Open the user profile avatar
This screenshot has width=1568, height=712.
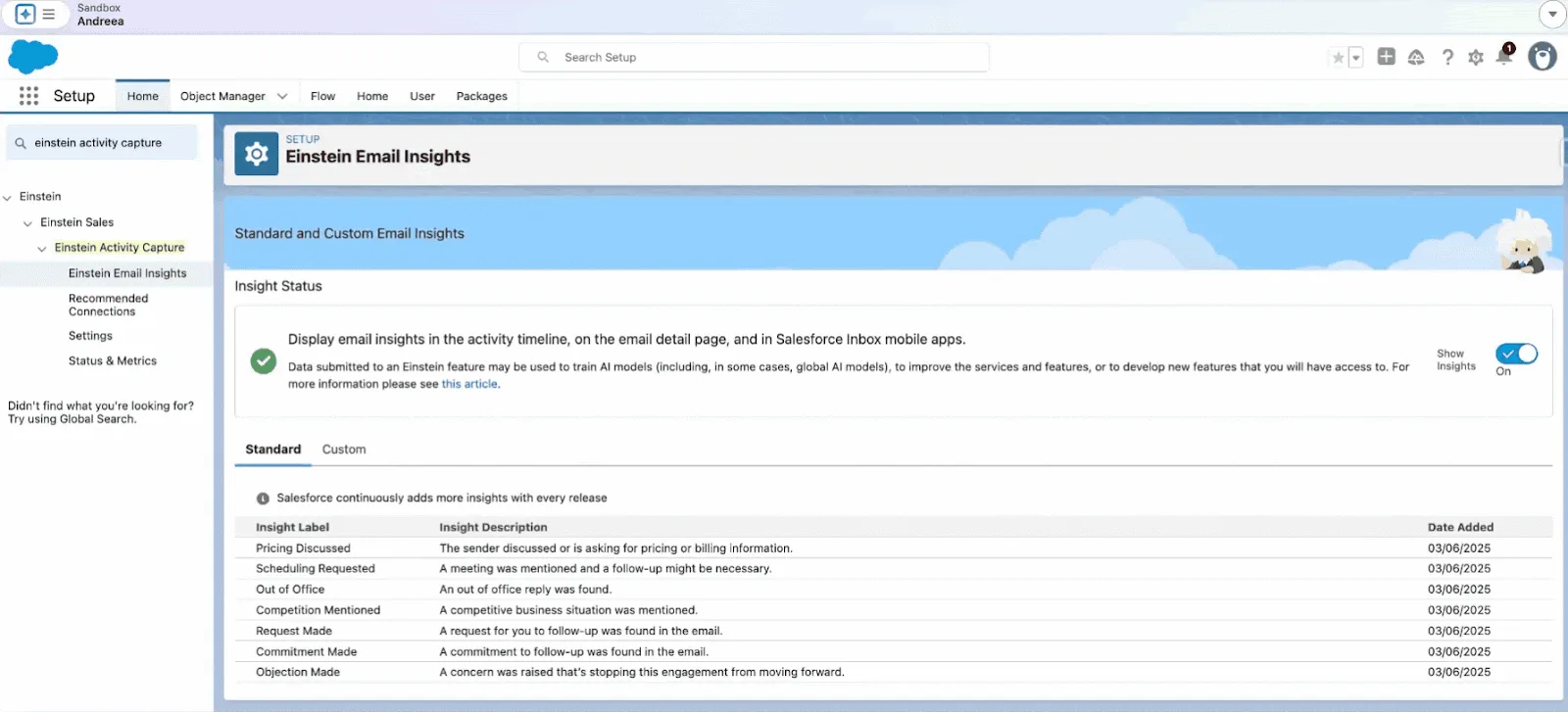click(x=1543, y=57)
